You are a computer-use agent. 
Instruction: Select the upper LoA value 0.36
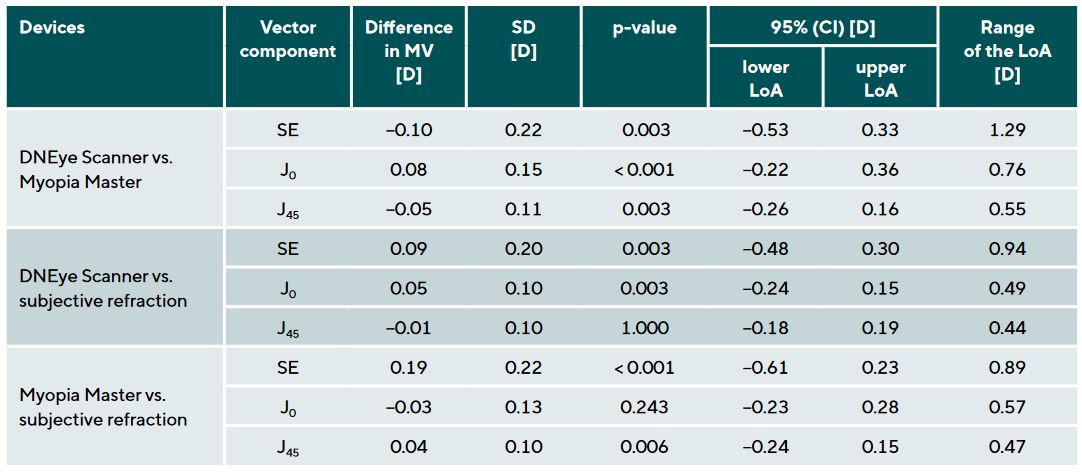(880, 170)
